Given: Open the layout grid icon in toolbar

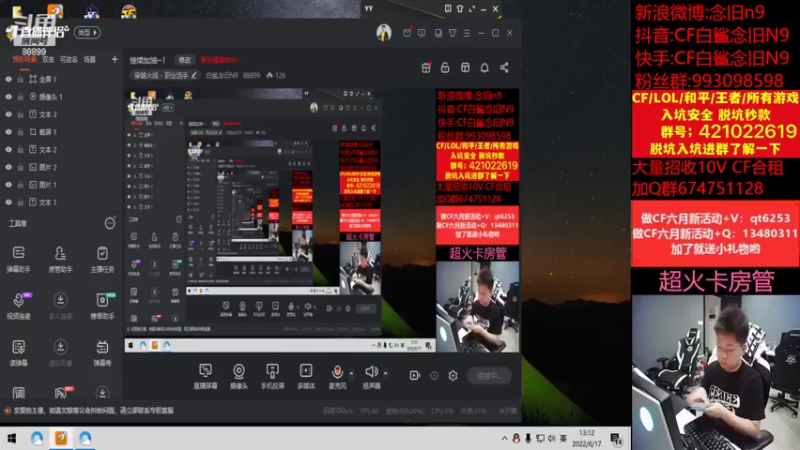Looking at the screenshot, I should coord(465,68).
